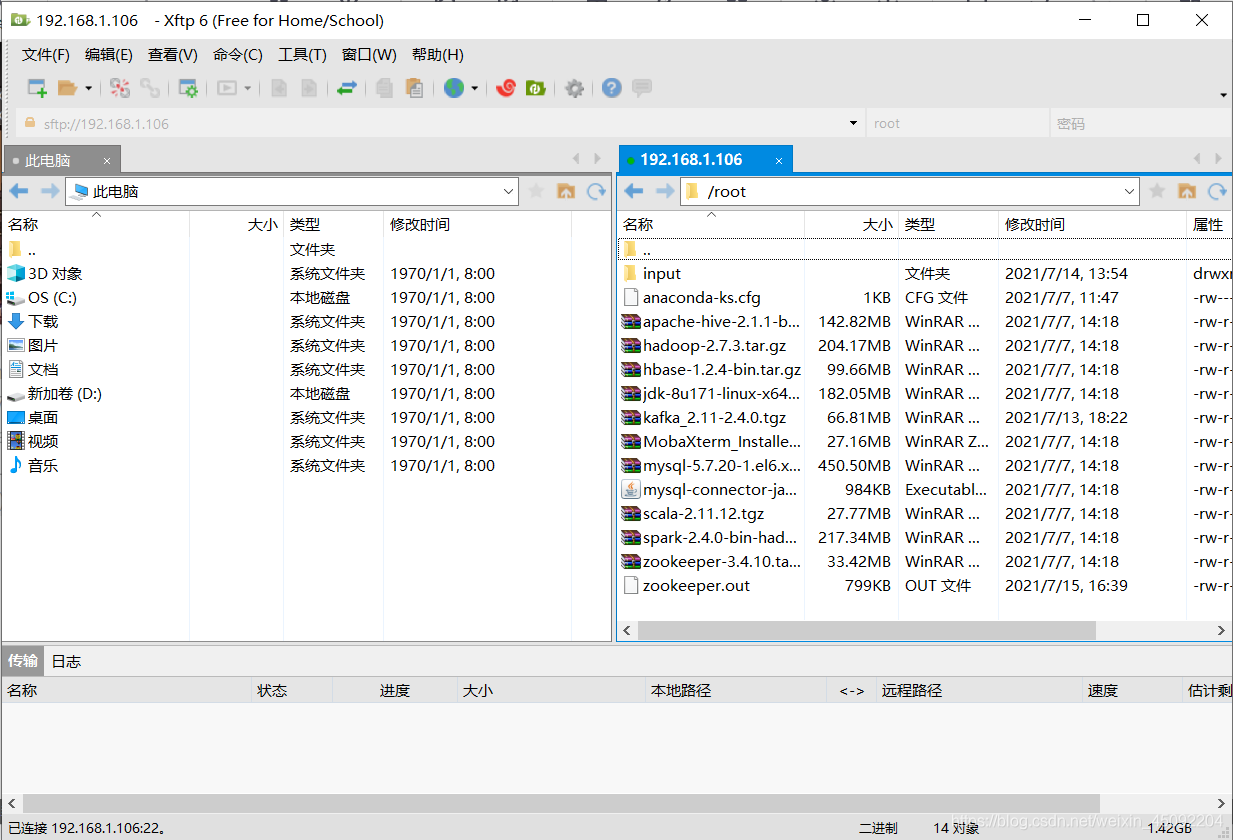Click the synchronize green-blue arrows icon

point(346,88)
